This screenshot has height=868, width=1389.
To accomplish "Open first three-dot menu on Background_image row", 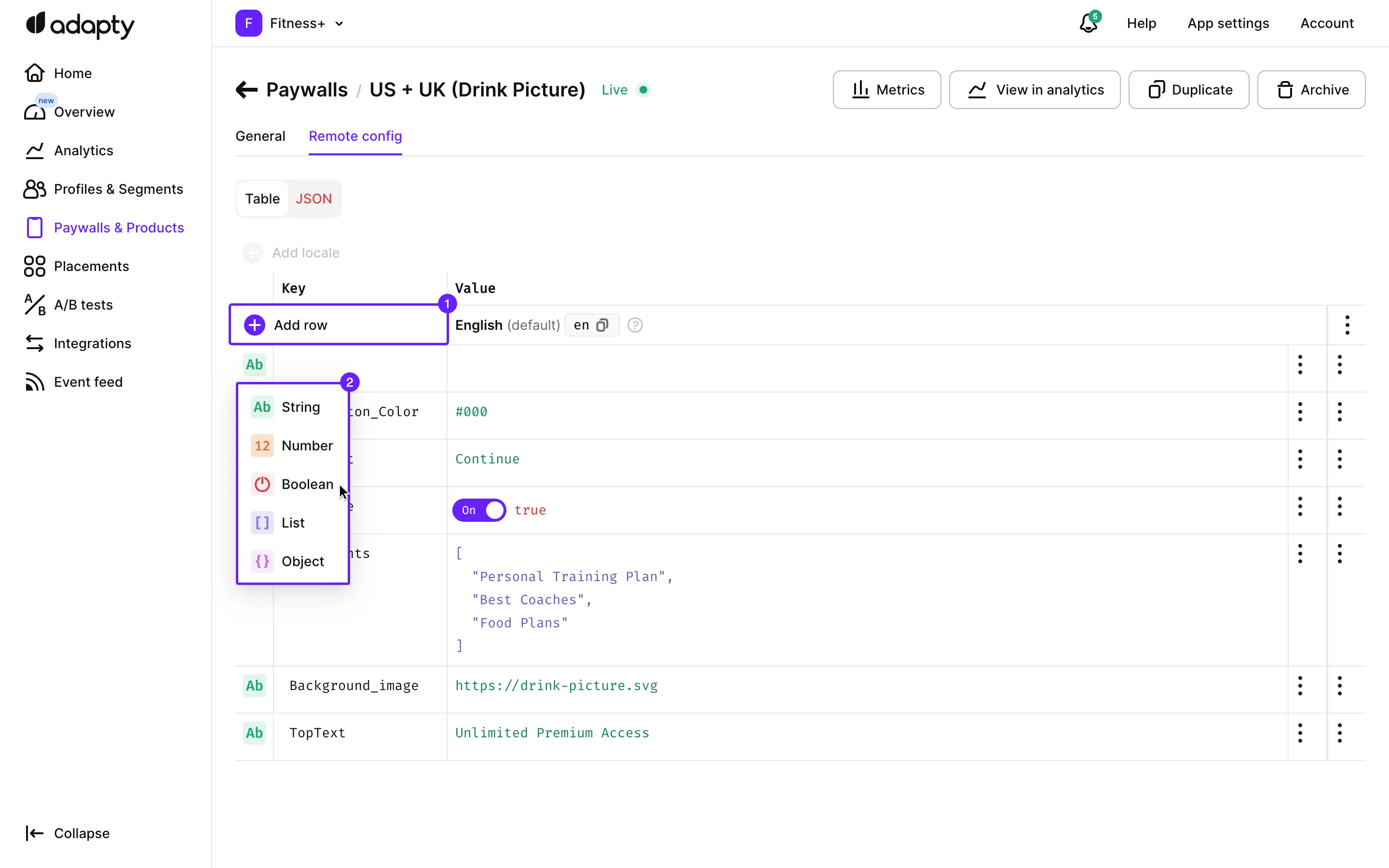I will [x=1300, y=685].
